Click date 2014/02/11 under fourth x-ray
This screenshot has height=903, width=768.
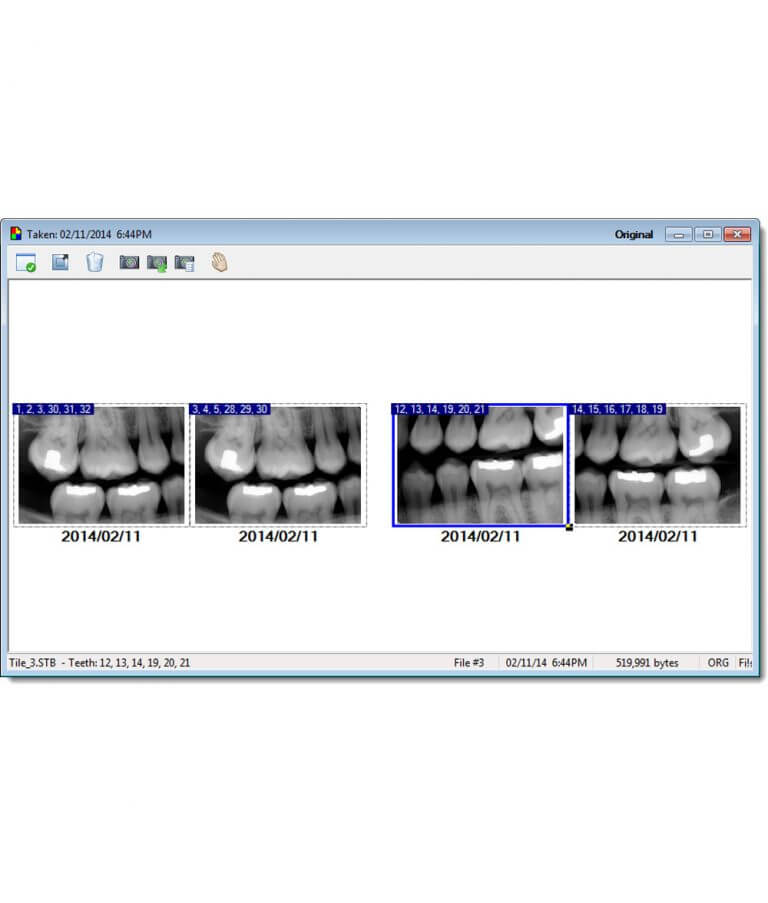tap(657, 536)
